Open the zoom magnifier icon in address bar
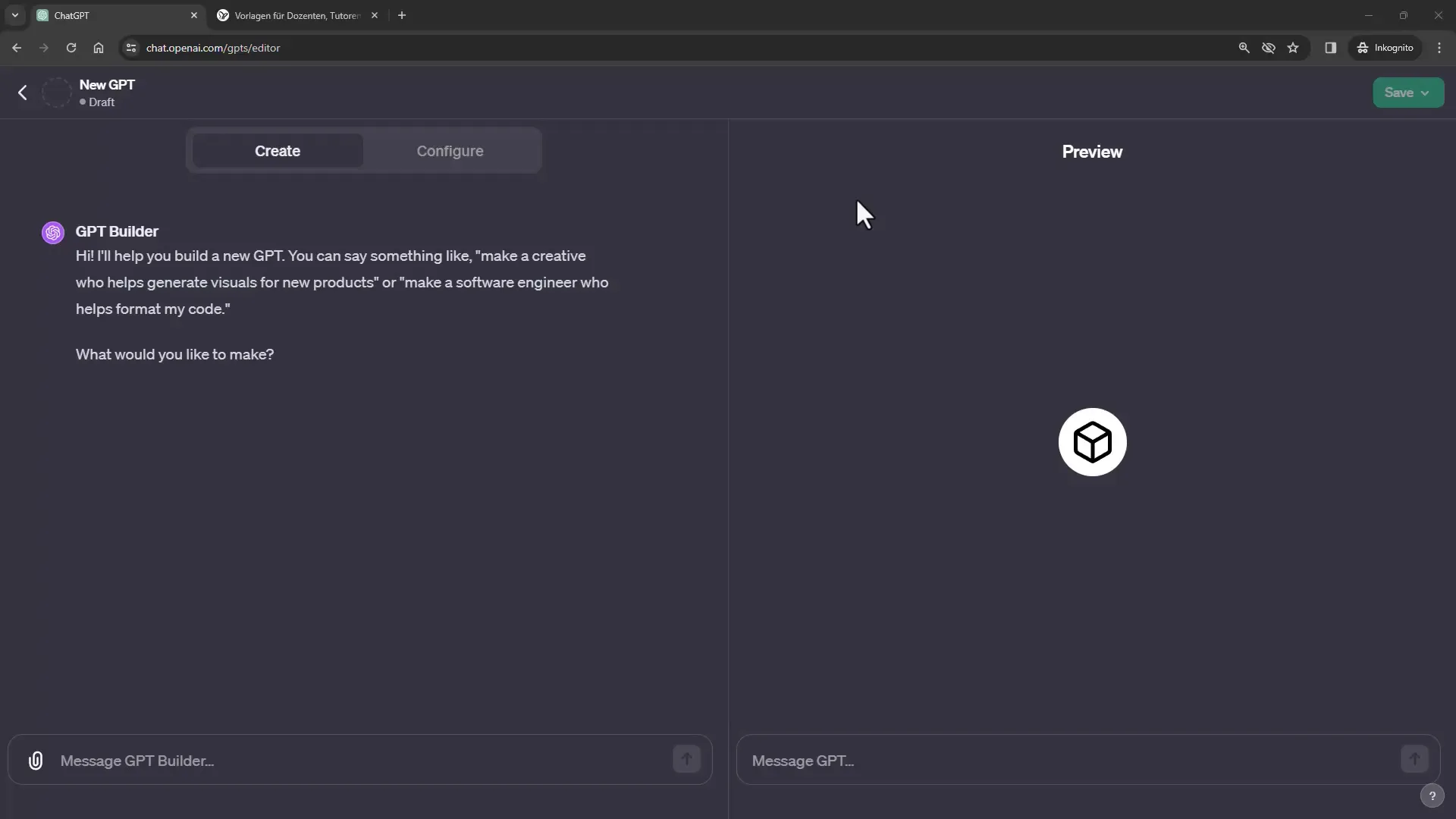 (x=1244, y=48)
